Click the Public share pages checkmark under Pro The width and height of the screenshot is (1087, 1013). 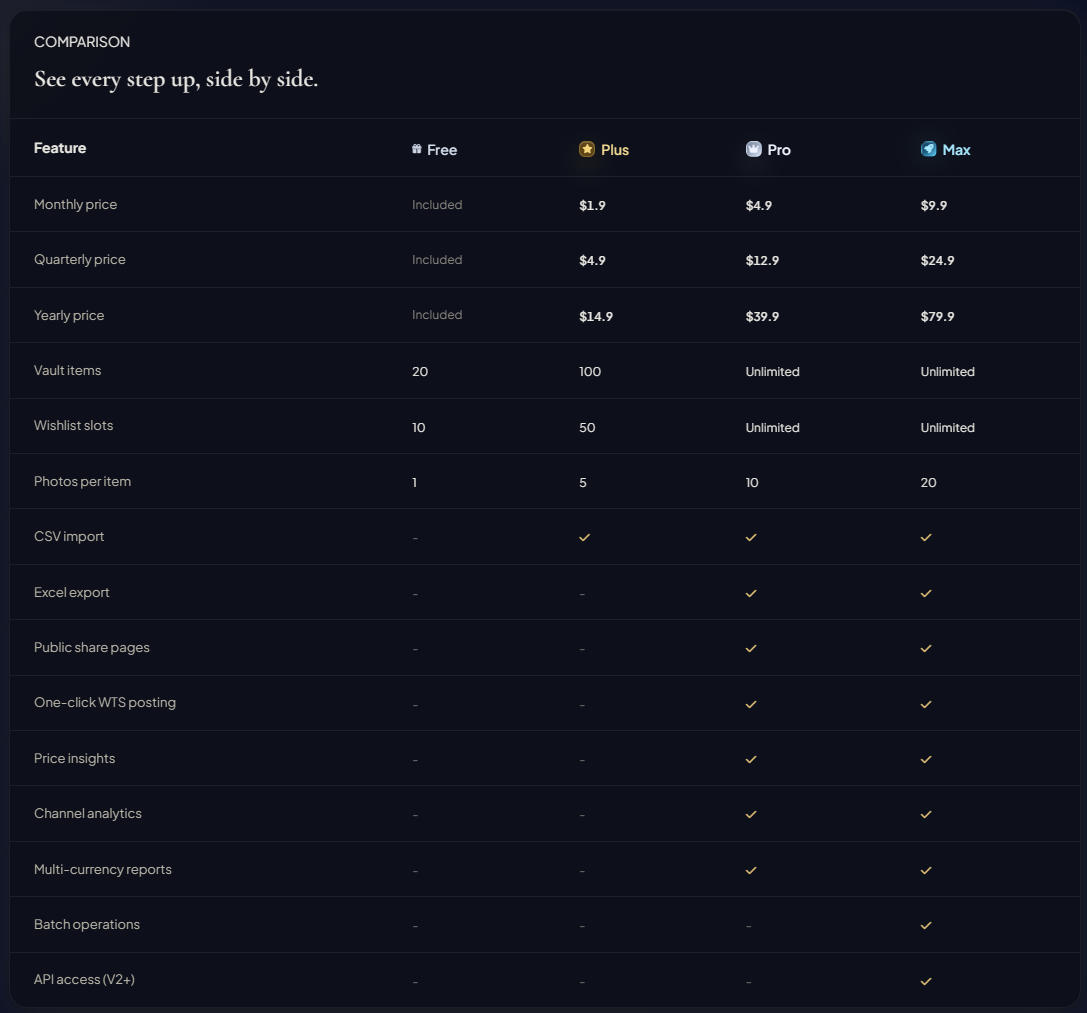(x=751, y=648)
